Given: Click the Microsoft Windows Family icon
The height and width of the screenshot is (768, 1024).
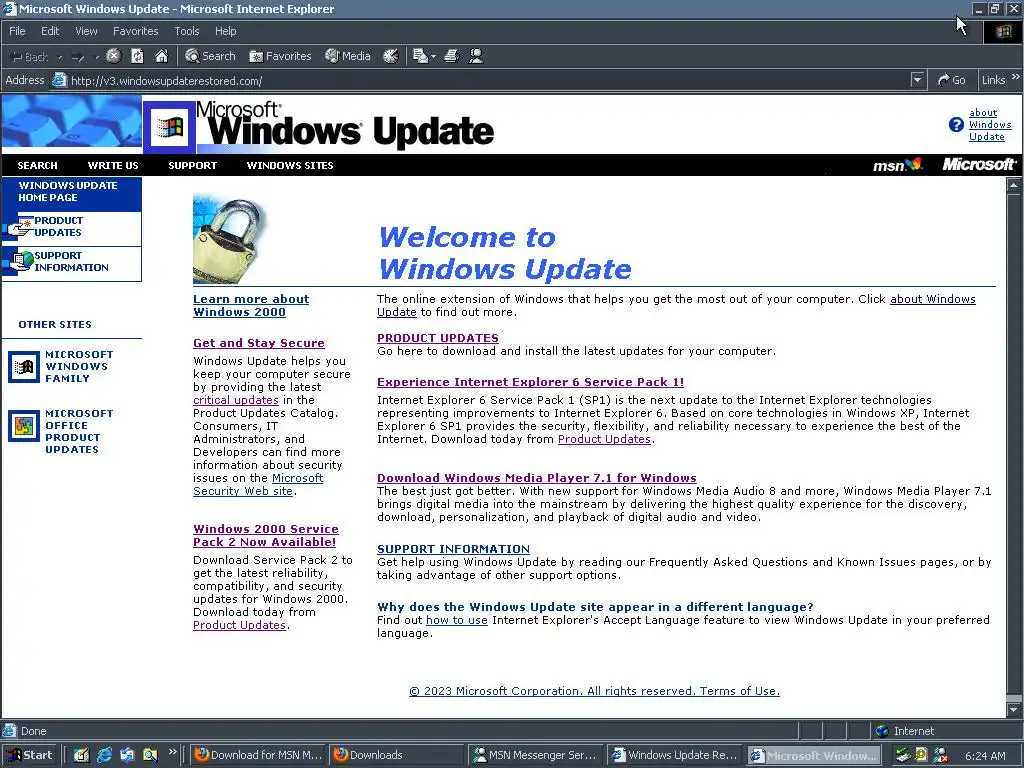Looking at the screenshot, I should [24, 367].
